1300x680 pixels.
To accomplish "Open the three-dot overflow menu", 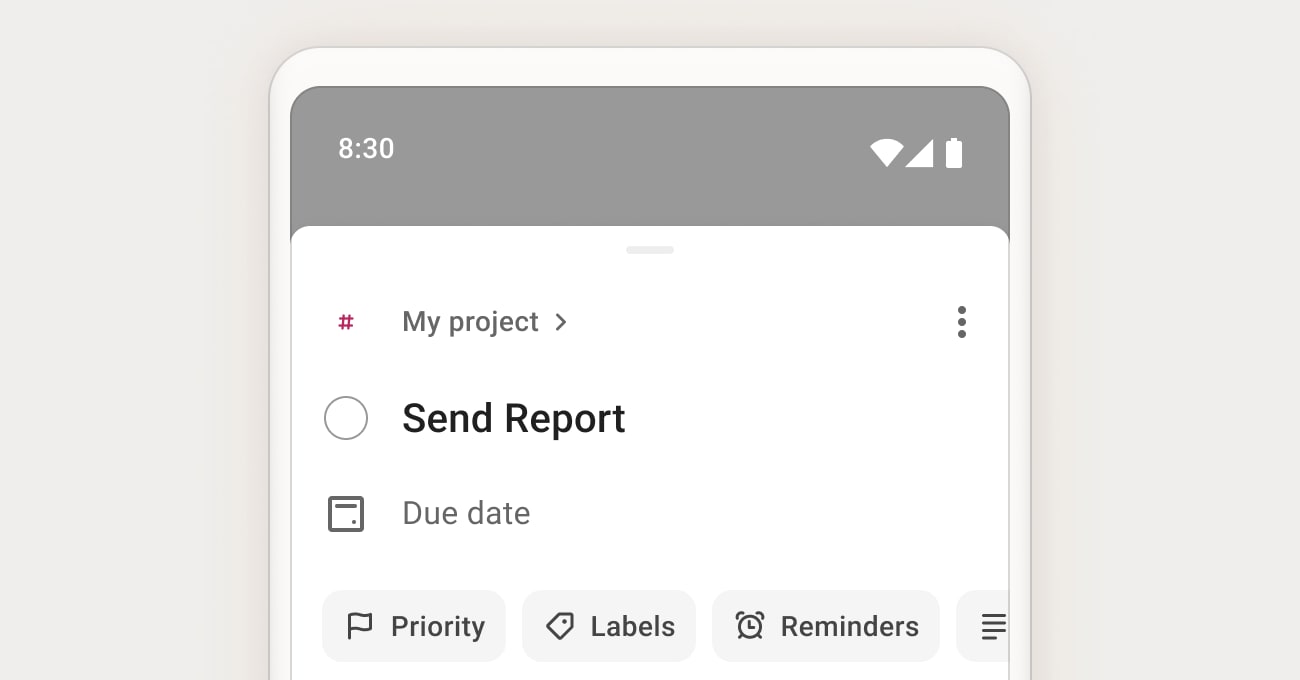I will (962, 322).
